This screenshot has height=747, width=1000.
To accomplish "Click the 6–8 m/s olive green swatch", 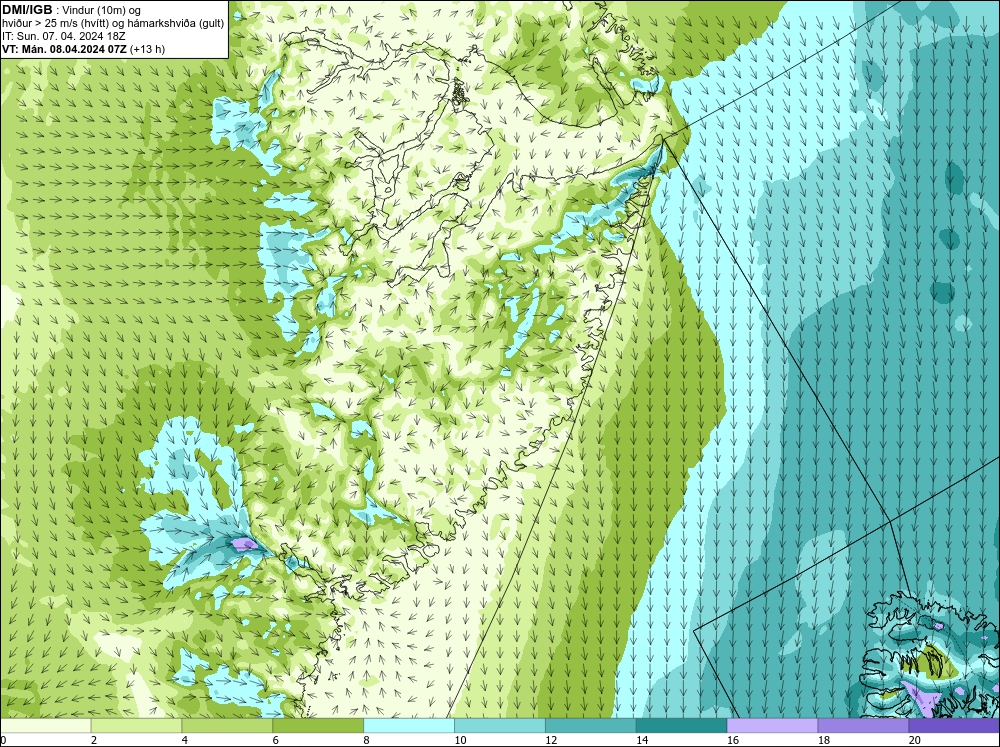I will (x=318, y=726).
